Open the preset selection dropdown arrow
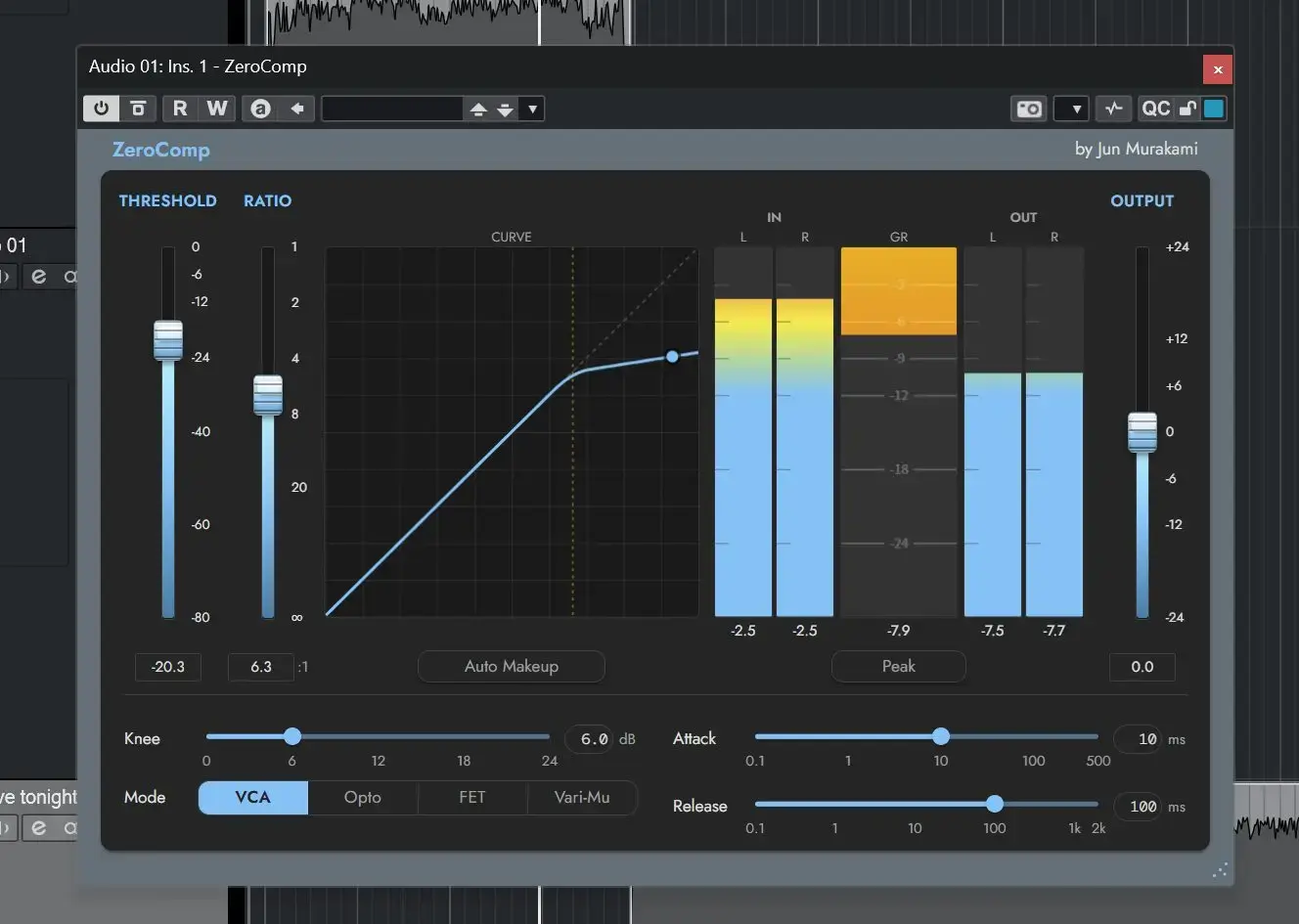 tap(531, 109)
